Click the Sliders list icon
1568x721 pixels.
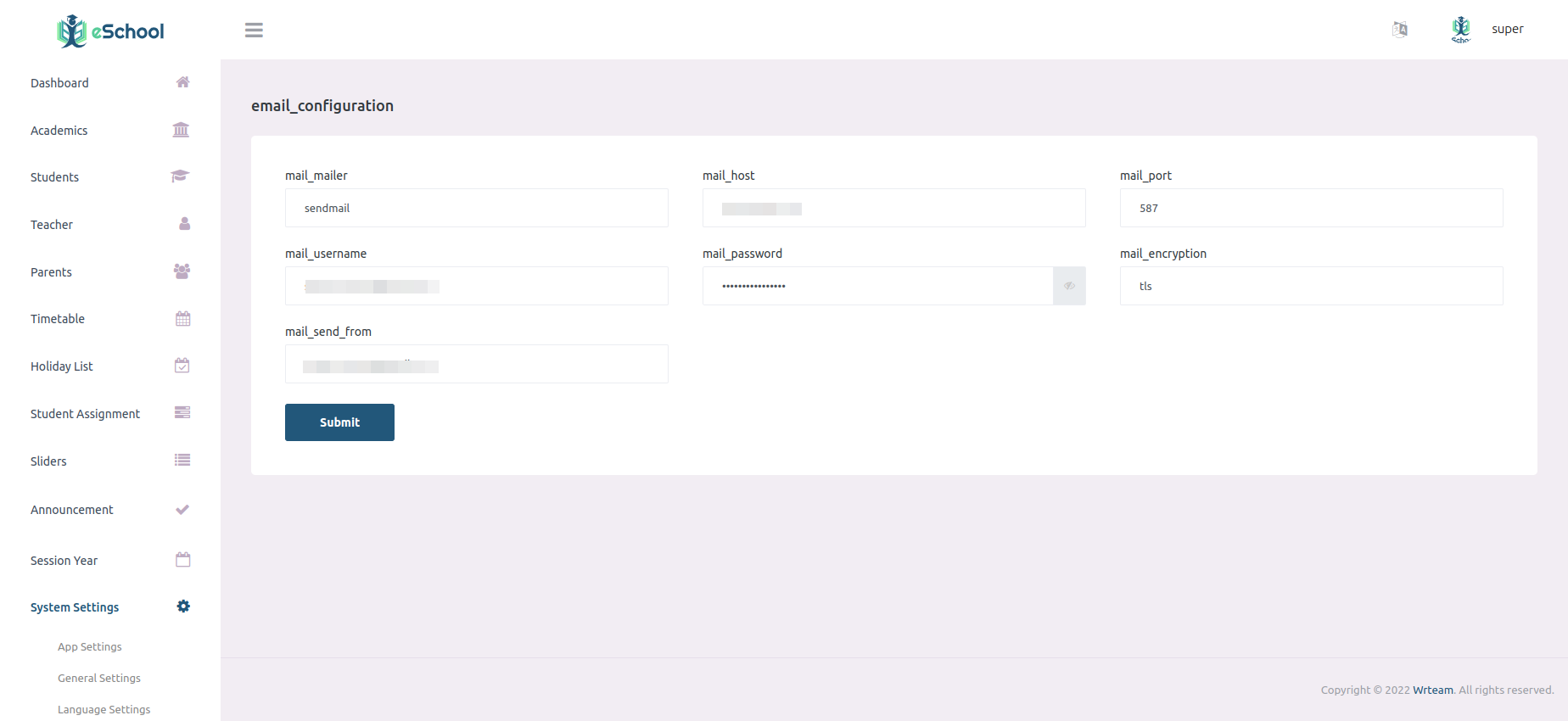coord(182,460)
